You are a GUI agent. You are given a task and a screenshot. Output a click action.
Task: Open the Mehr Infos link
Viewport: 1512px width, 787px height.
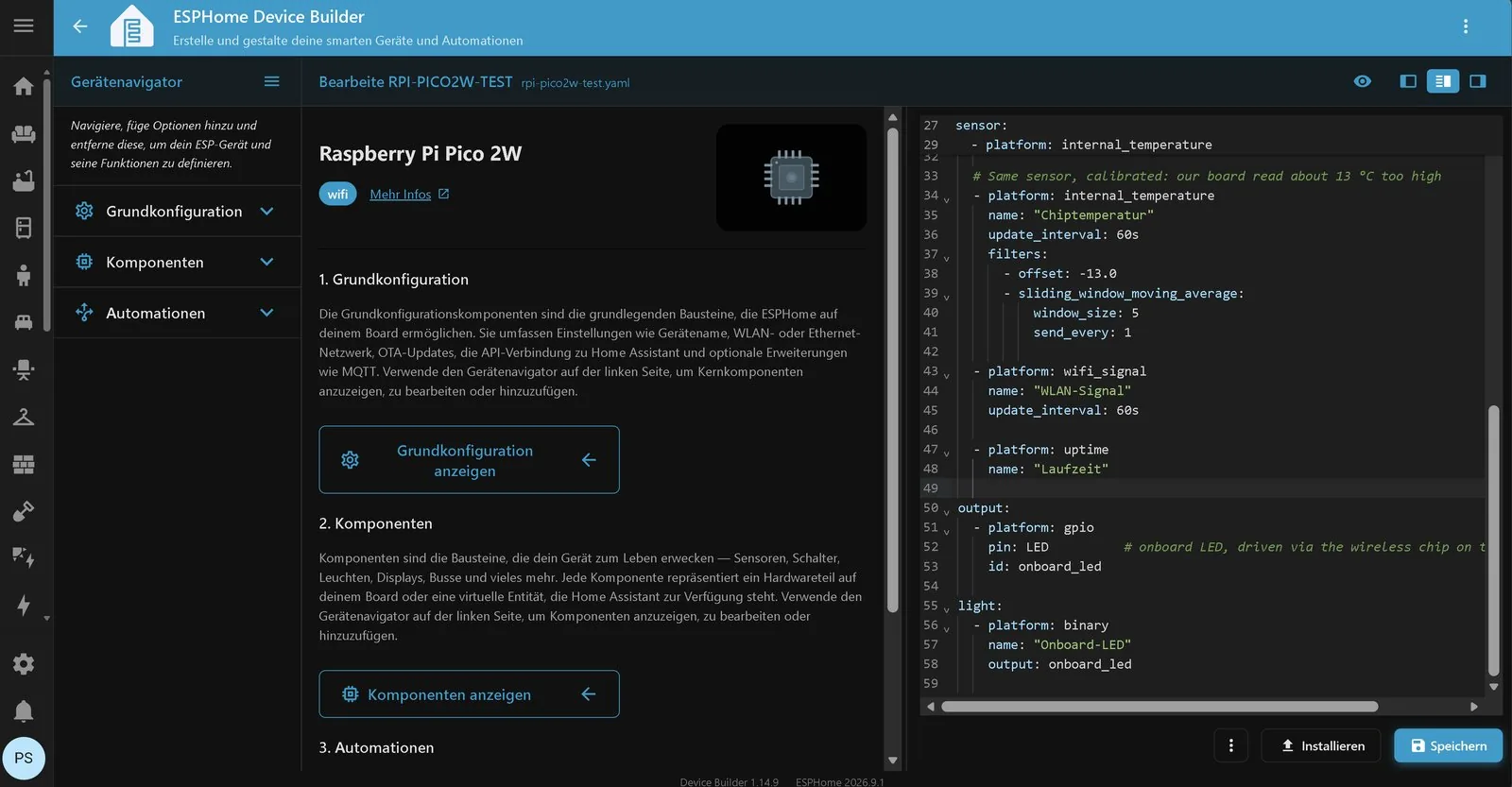point(409,195)
